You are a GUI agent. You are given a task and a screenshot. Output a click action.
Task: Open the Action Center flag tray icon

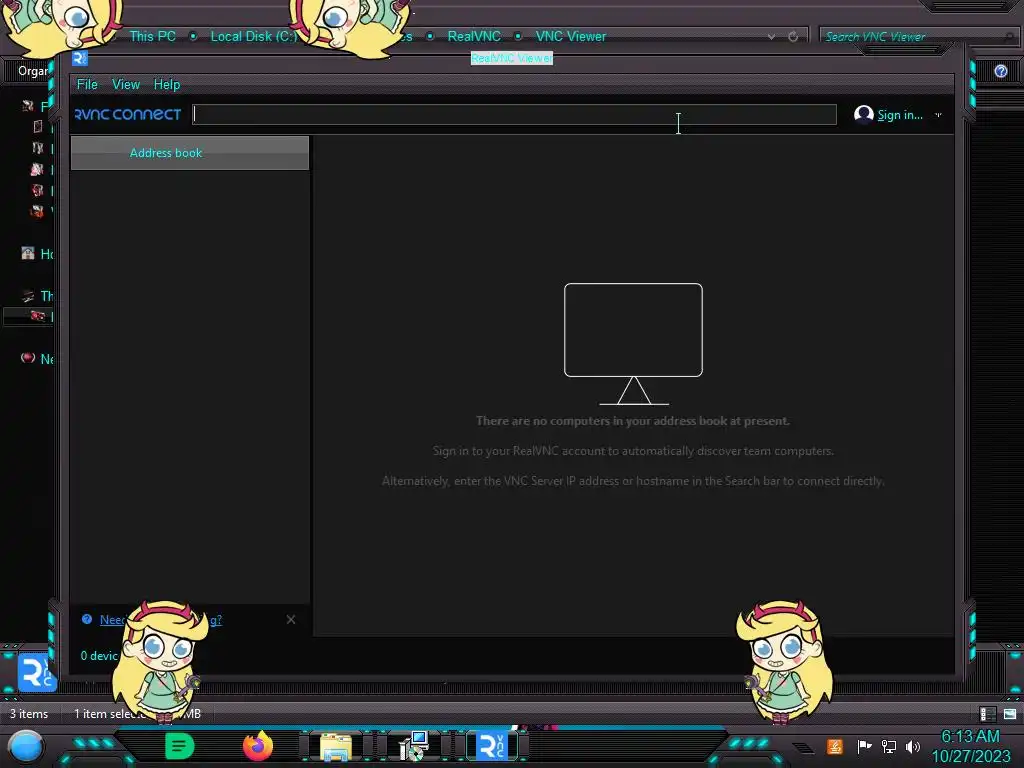(864, 746)
